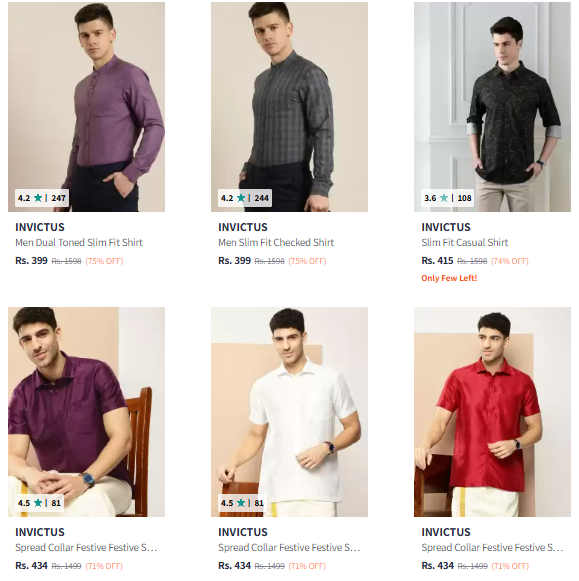579x581 pixels.
Task: Click the 4.5 rating badge on white festive shirt
Action: [242, 503]
